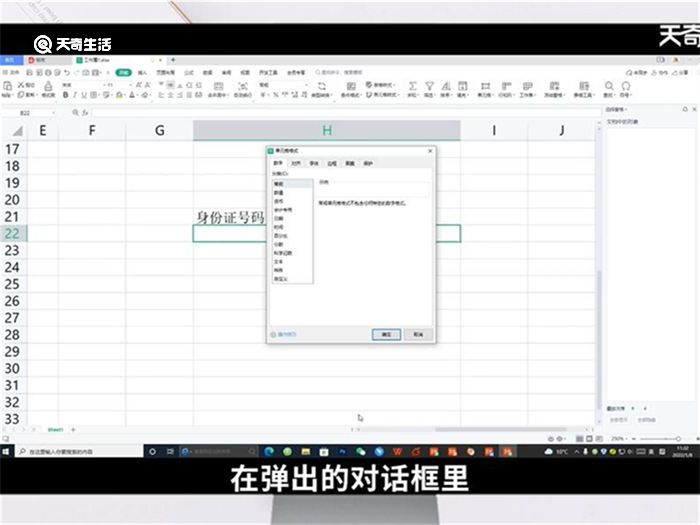Viewport: 700px width, 525px height.
Task: Click the Symbol omega icon
Action: pos(626,86)
